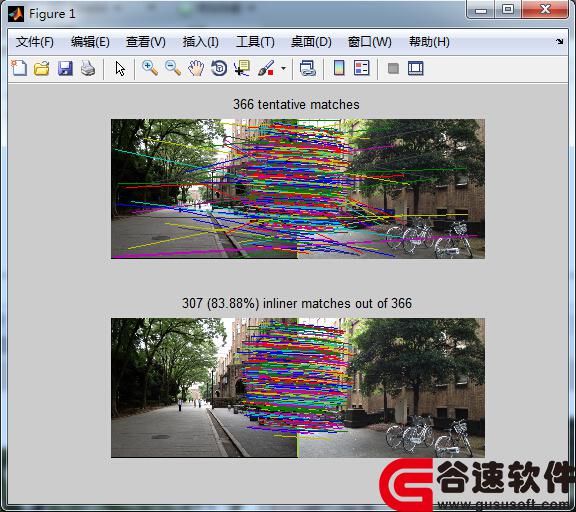The height and width of the screenshot is (512, 576).
Task: Toggle the Brush data tool
Action: (x=266, y=68)
